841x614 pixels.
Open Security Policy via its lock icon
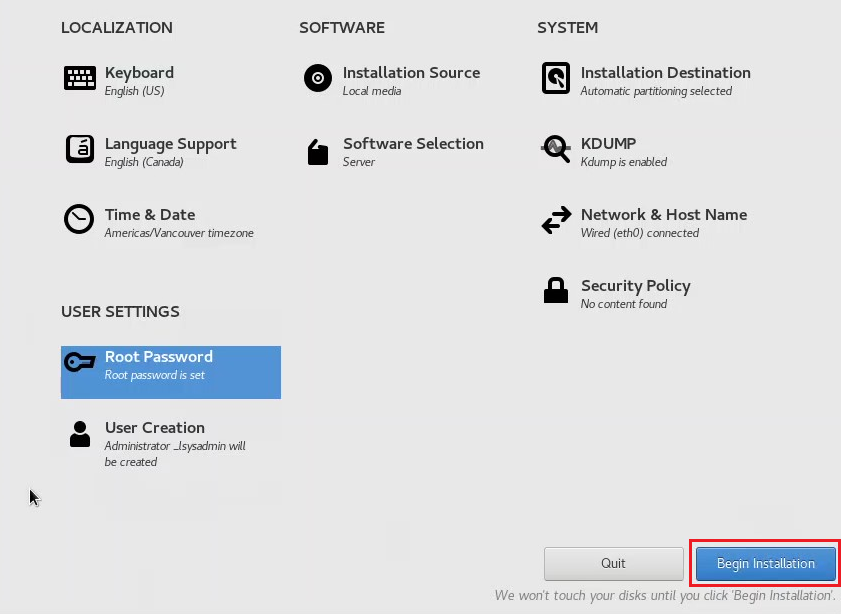[x=556, y=290]
